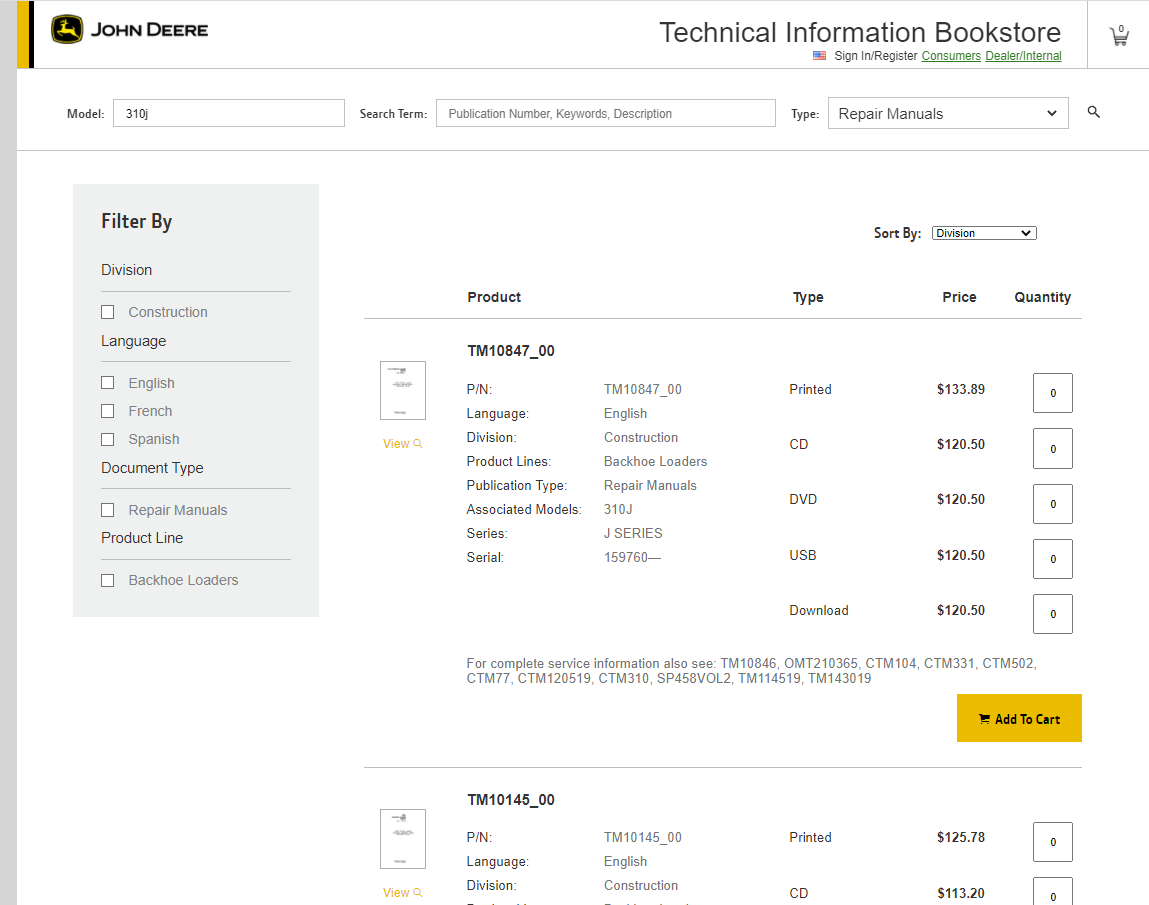Click the Quantity column header
This screenshot has width=1149, height=905.
1043,297
